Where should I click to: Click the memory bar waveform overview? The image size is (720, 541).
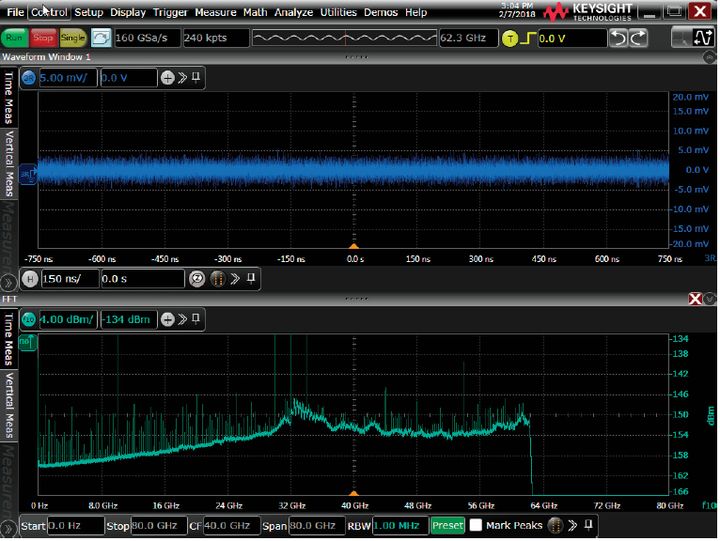pyautogui.click(x=343, y=38)
